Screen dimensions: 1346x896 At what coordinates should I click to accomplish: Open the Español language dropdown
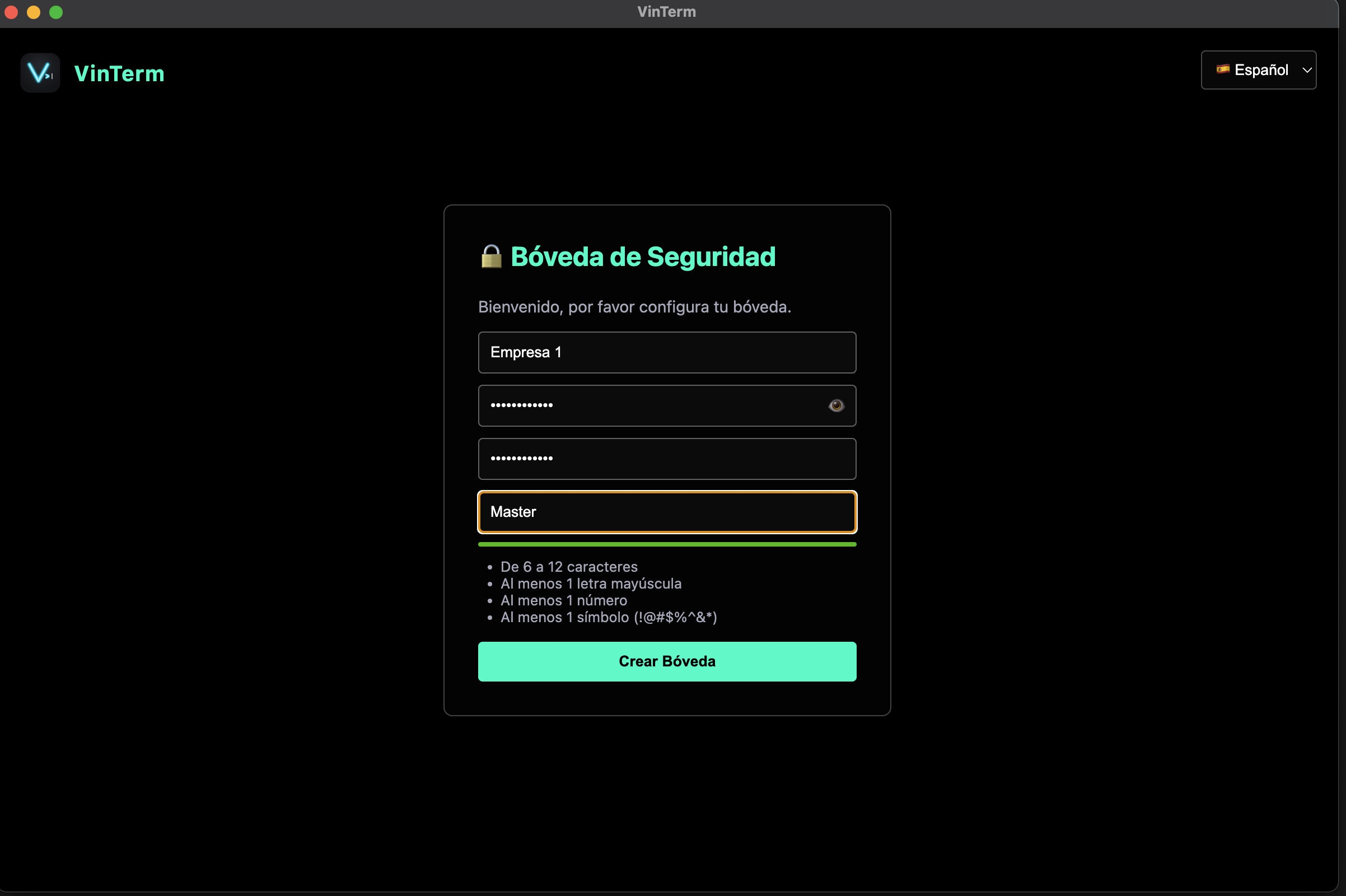coord(1258,69)
